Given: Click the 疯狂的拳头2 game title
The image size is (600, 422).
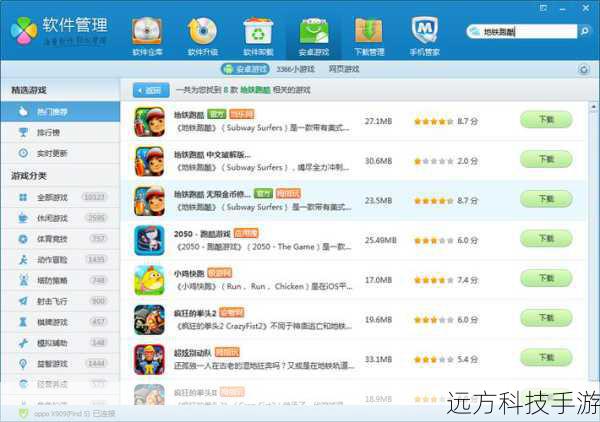Looking at the screenshot, I should [195, 313].
